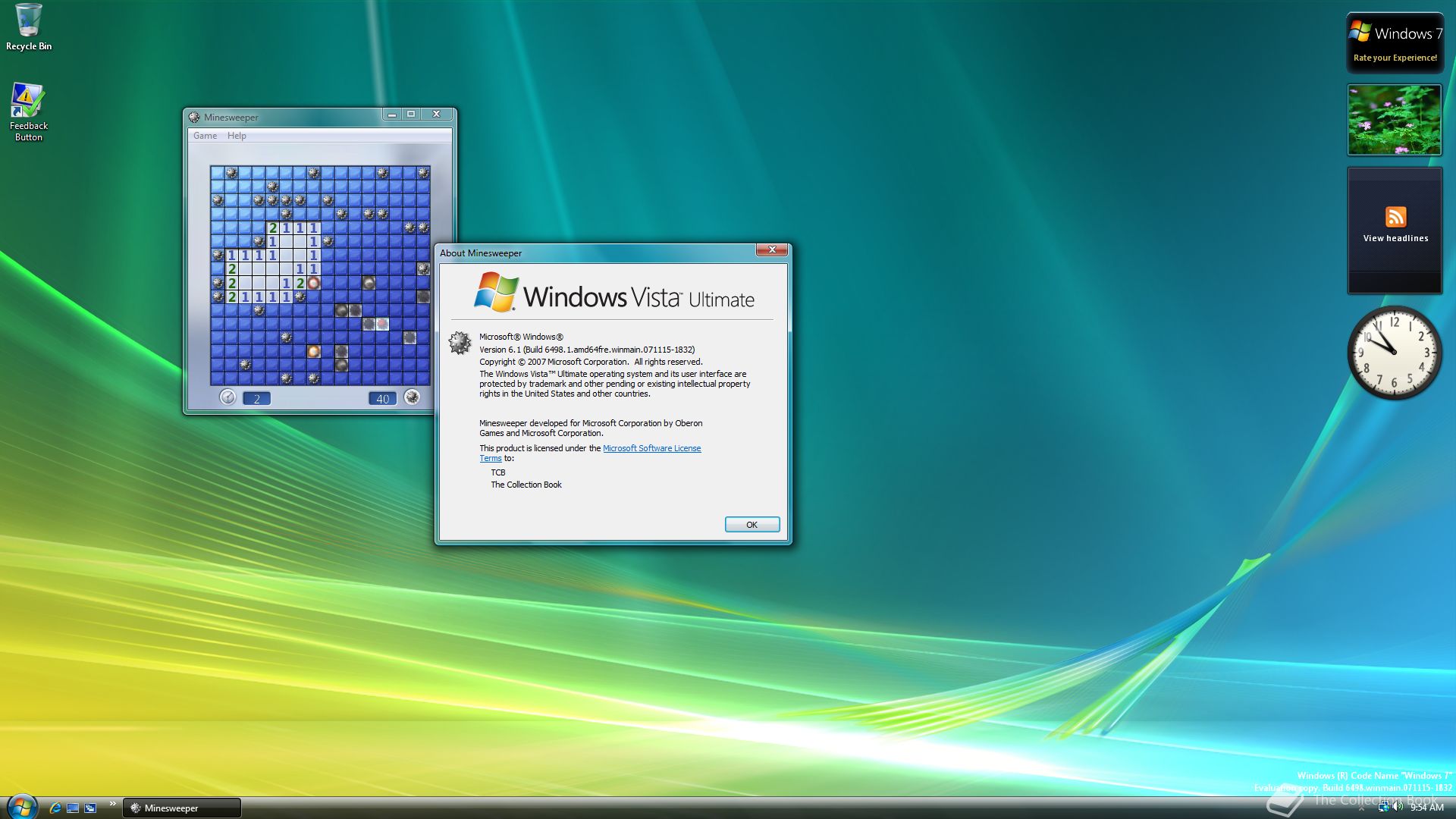This screenshot has width=1456, height=819.
Task: Click the volume speaker tray icon
Action: click(1398, 807)
